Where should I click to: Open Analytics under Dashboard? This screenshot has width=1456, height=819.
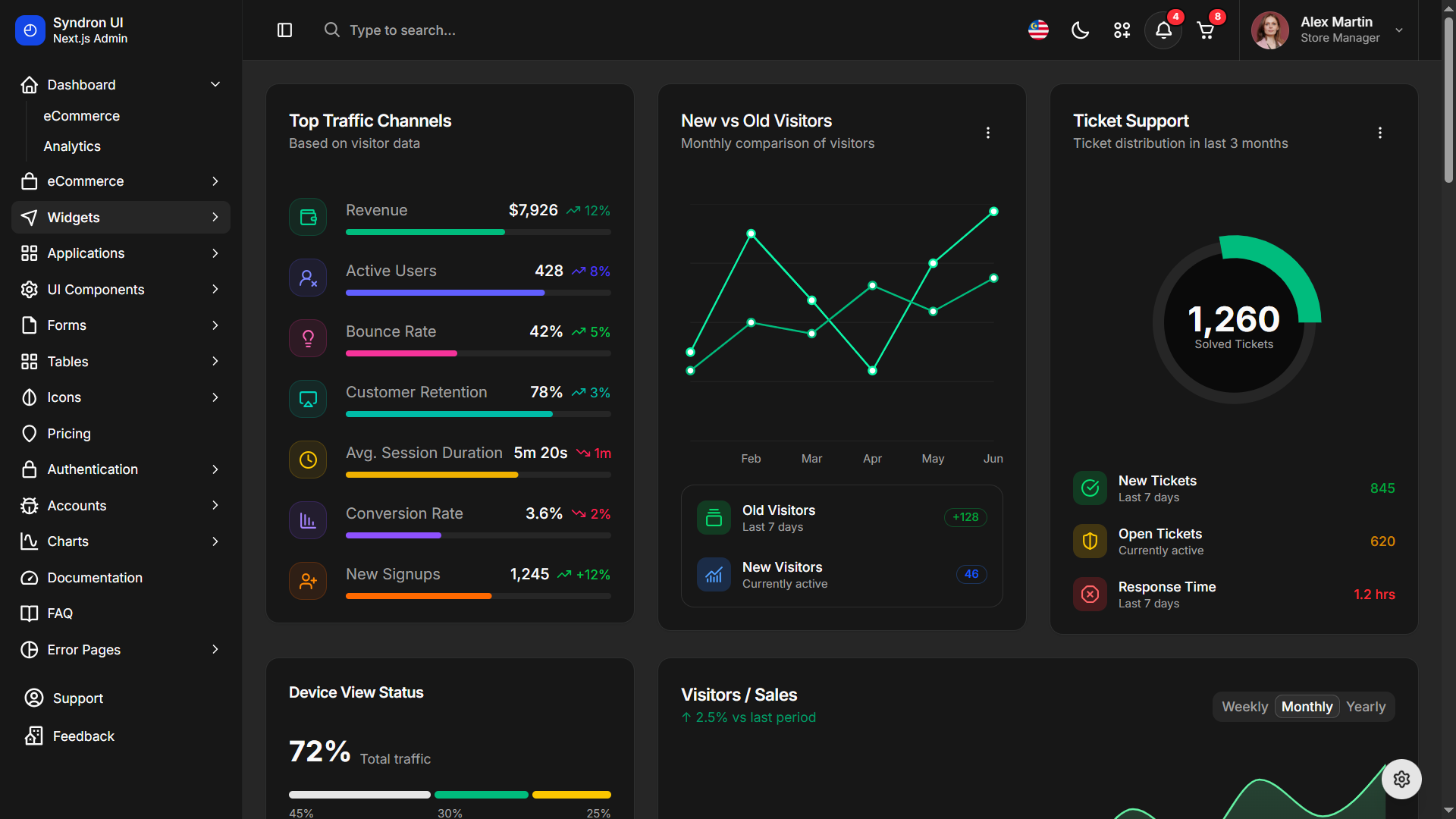(72, 146)
